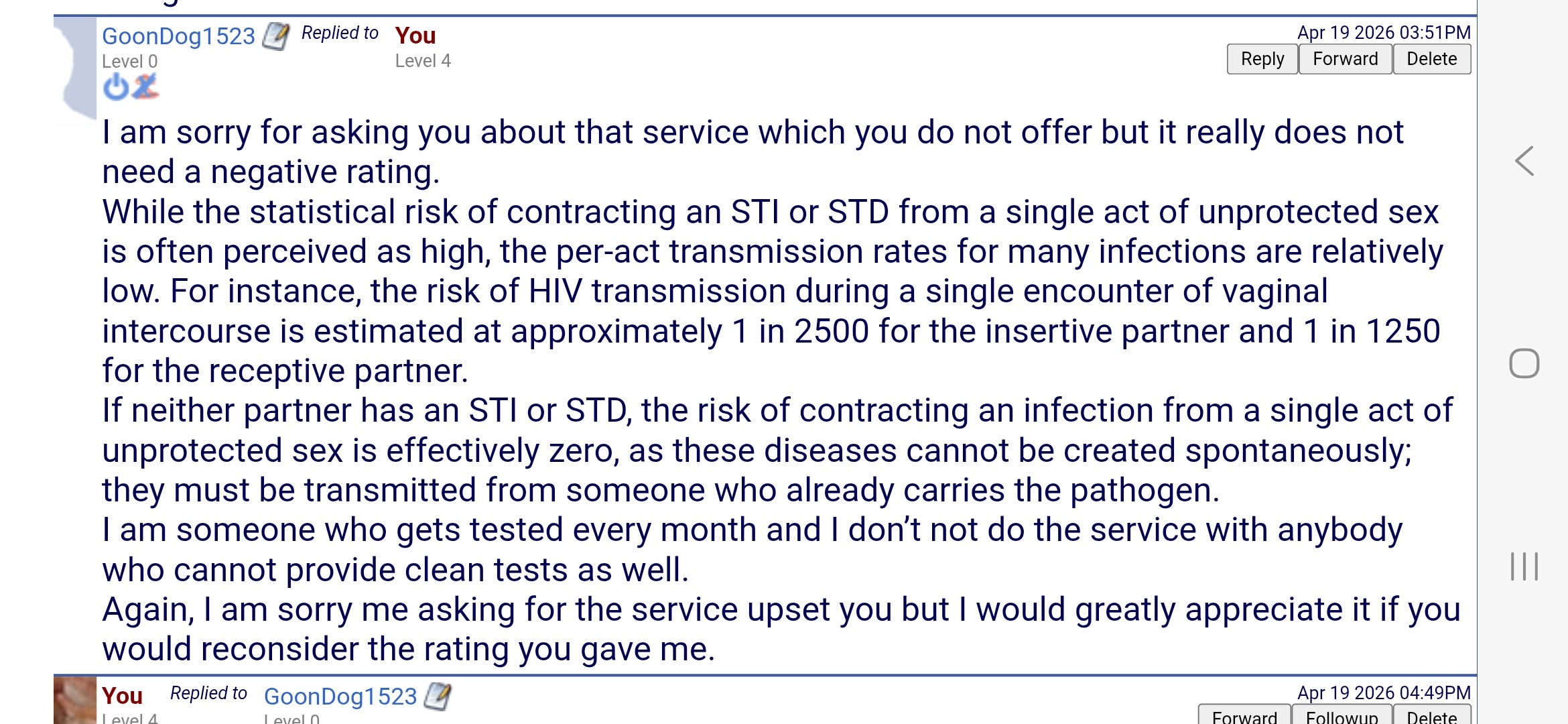Click the Apr 19 2026 03:51PM timestamp
The image size is (1568, 724).
(1384, 32)
